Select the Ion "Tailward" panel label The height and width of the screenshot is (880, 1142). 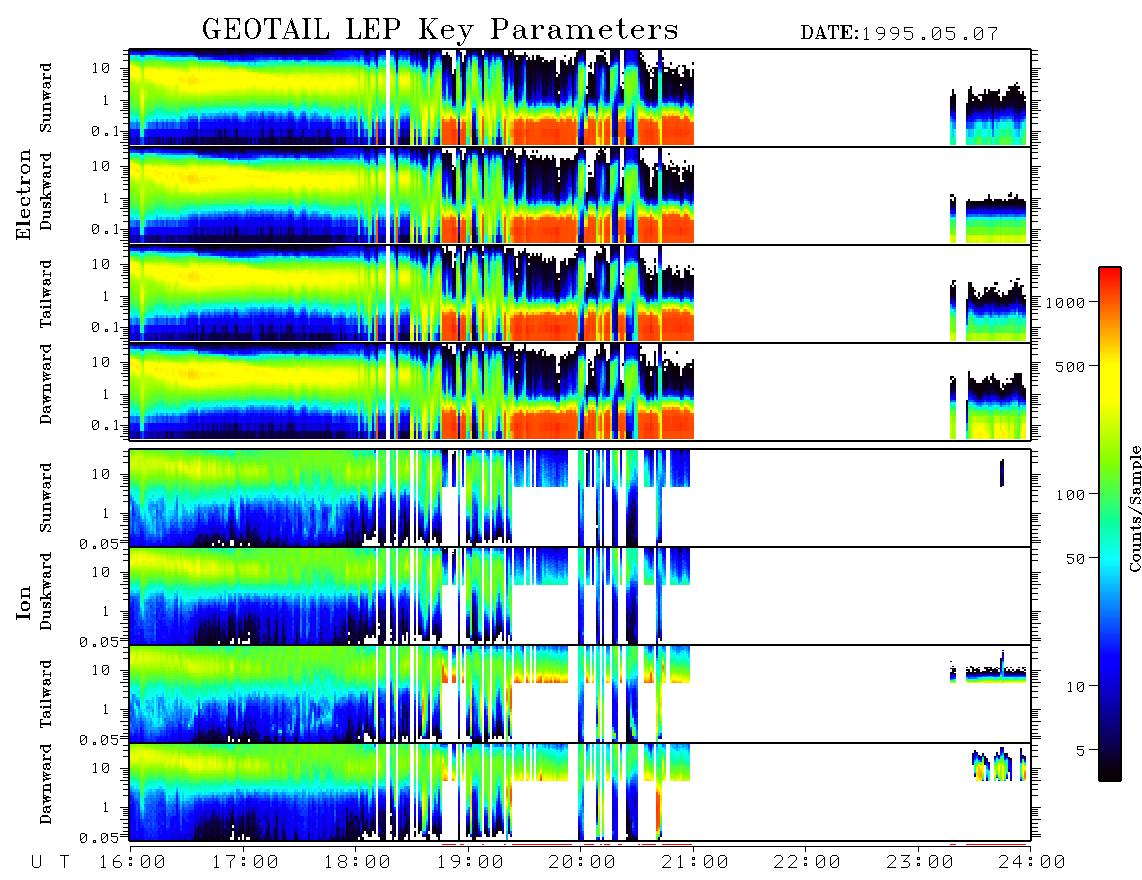click(x=46, y=694)
